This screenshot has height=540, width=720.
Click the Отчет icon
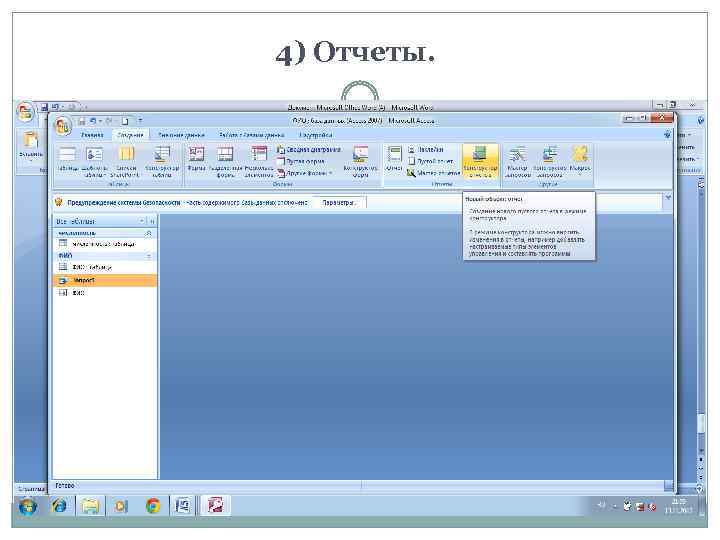click(x=394, y=159)
